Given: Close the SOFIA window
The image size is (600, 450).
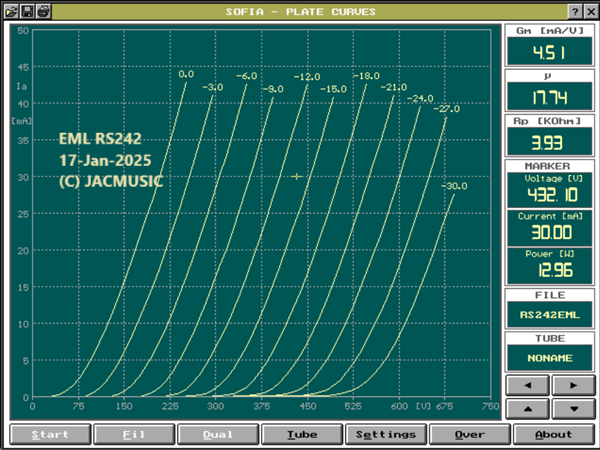Looking at the screenshot, I should pos(591,12).
